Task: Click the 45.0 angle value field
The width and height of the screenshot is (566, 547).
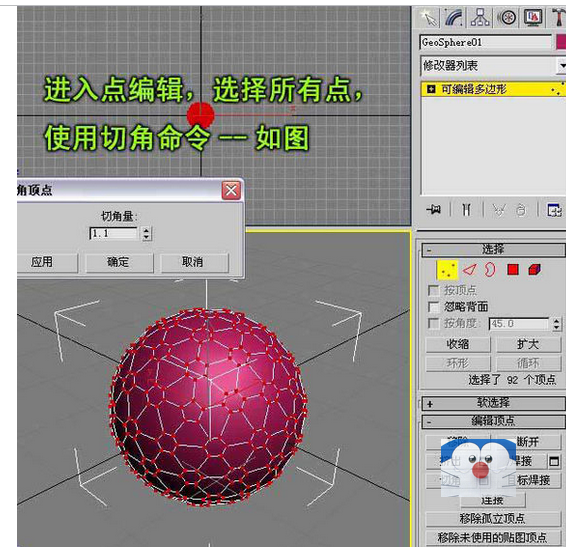Action: [519, 324]
